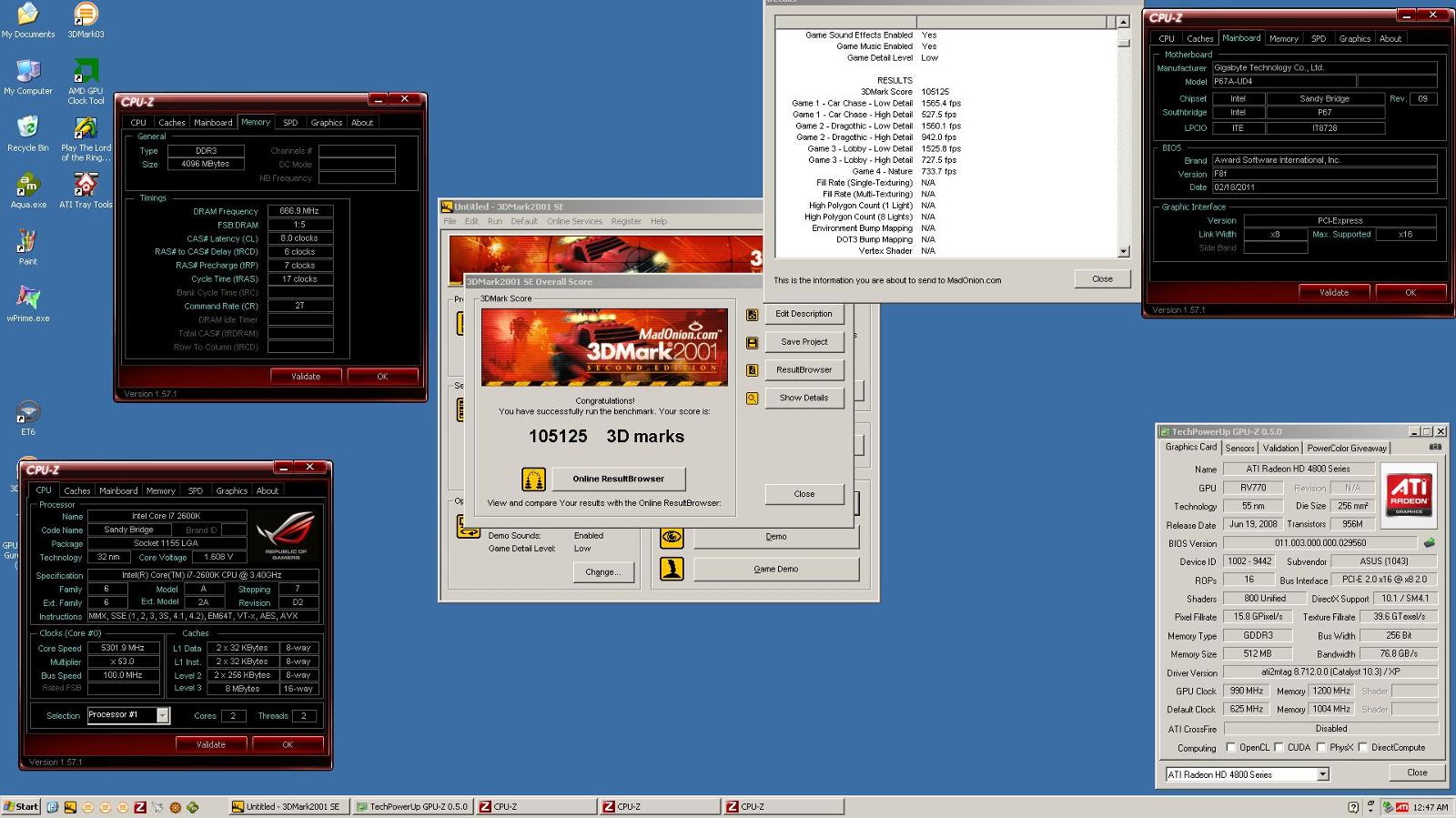Click the Start button on taskbar
1456x818 pixels.
(21, 807)
